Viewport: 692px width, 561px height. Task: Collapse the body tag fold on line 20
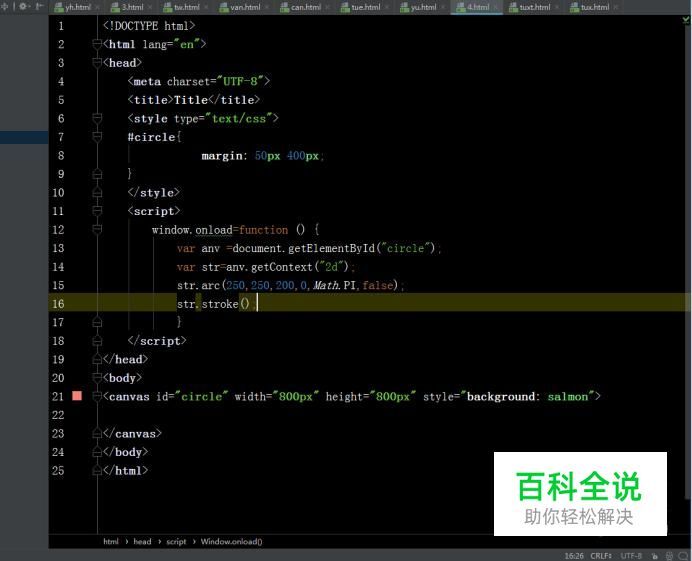click(x=97, y=377)
